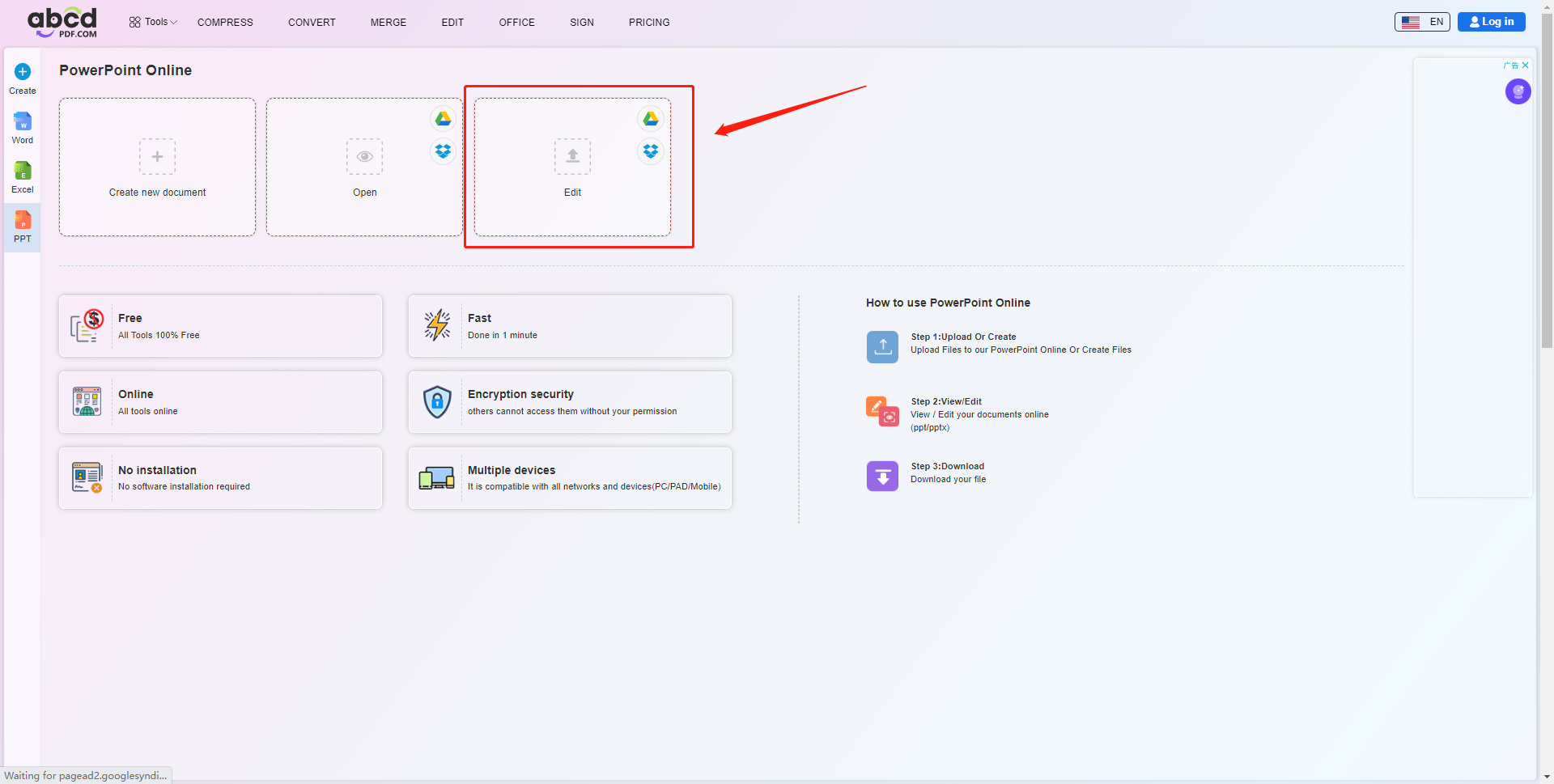Click the Step 3 download icon
The height and width of the screenshot is (784, 1554).
point(882,476)
